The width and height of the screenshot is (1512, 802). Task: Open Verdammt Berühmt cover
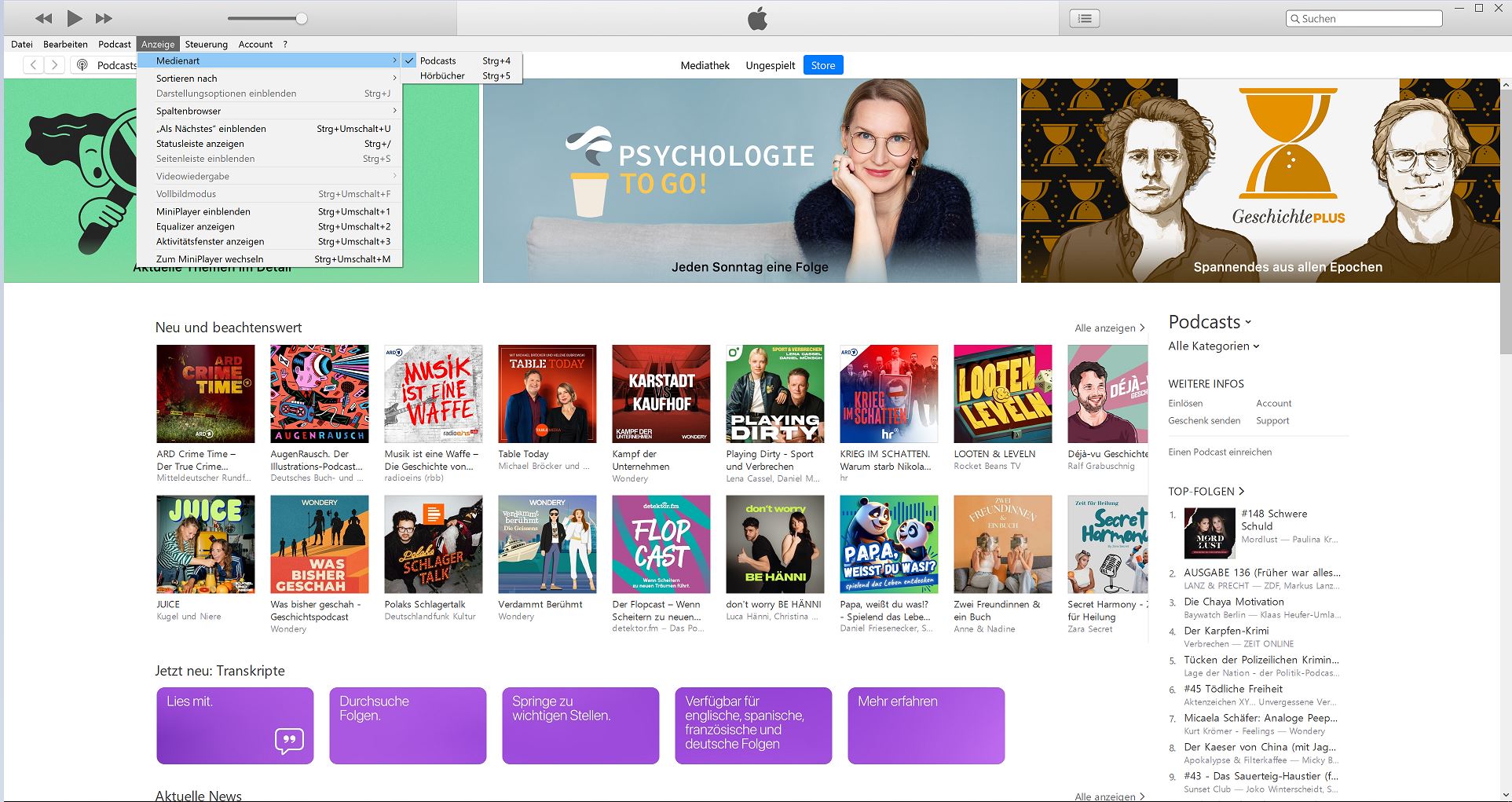[547, 544]
